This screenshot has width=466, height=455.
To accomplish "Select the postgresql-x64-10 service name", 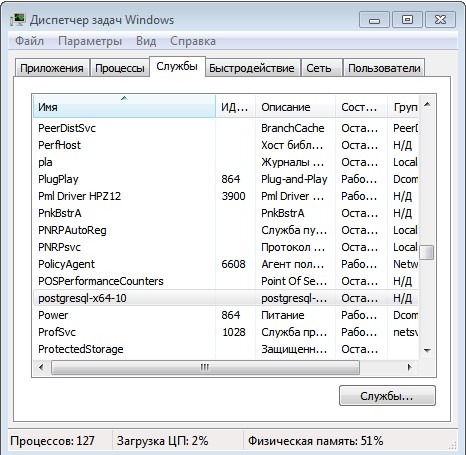I will [x=82, y=298].
